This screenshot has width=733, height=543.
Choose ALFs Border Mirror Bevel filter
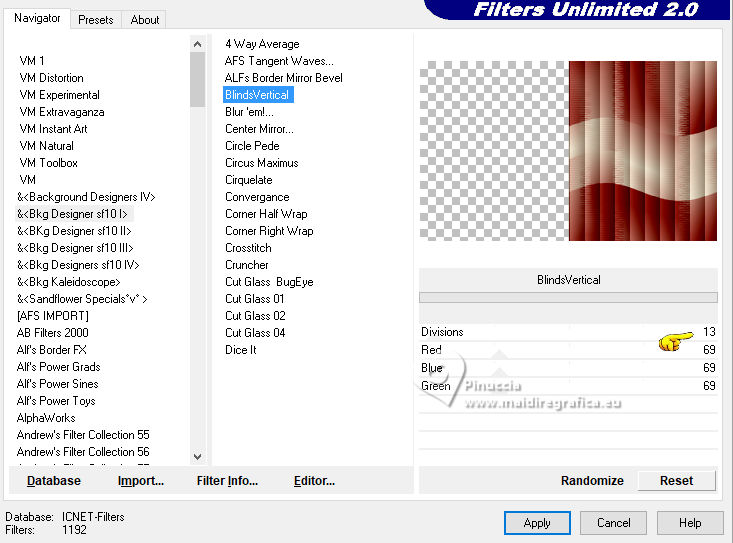click(284, 78)
